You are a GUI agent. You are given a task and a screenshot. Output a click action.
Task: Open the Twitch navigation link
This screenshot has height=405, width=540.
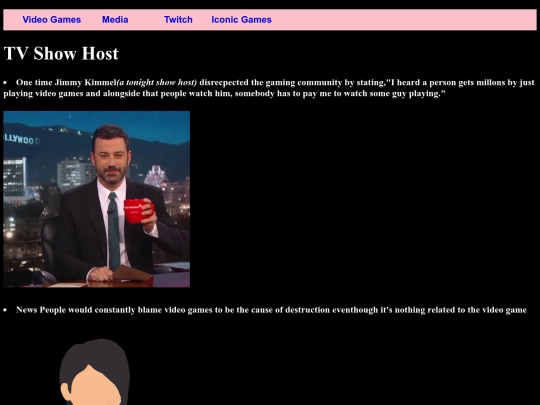tap(178, 20)
